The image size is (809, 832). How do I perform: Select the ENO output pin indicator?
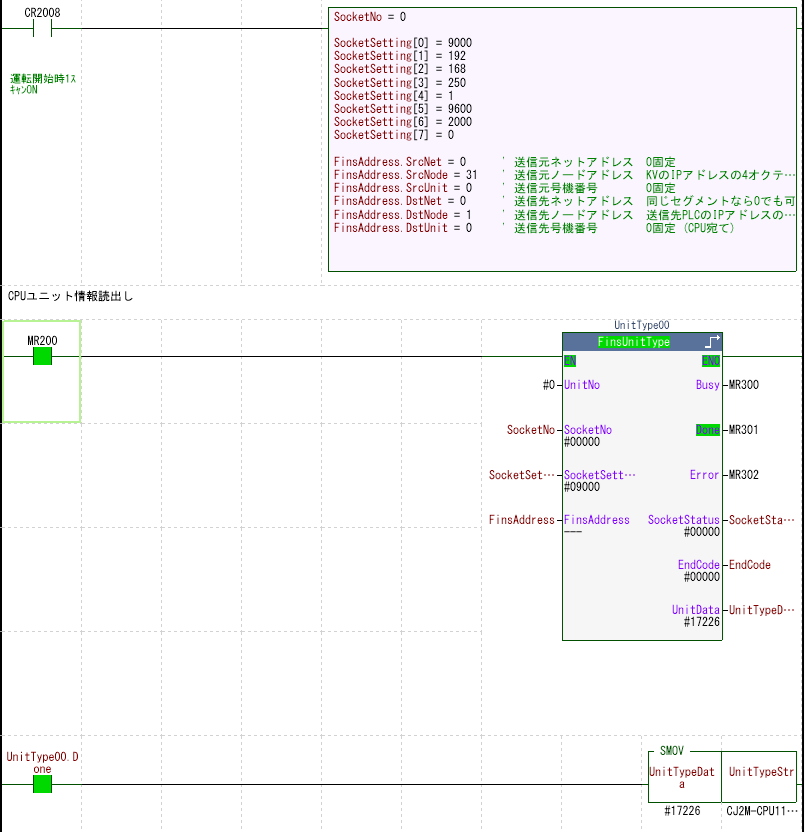711,361
